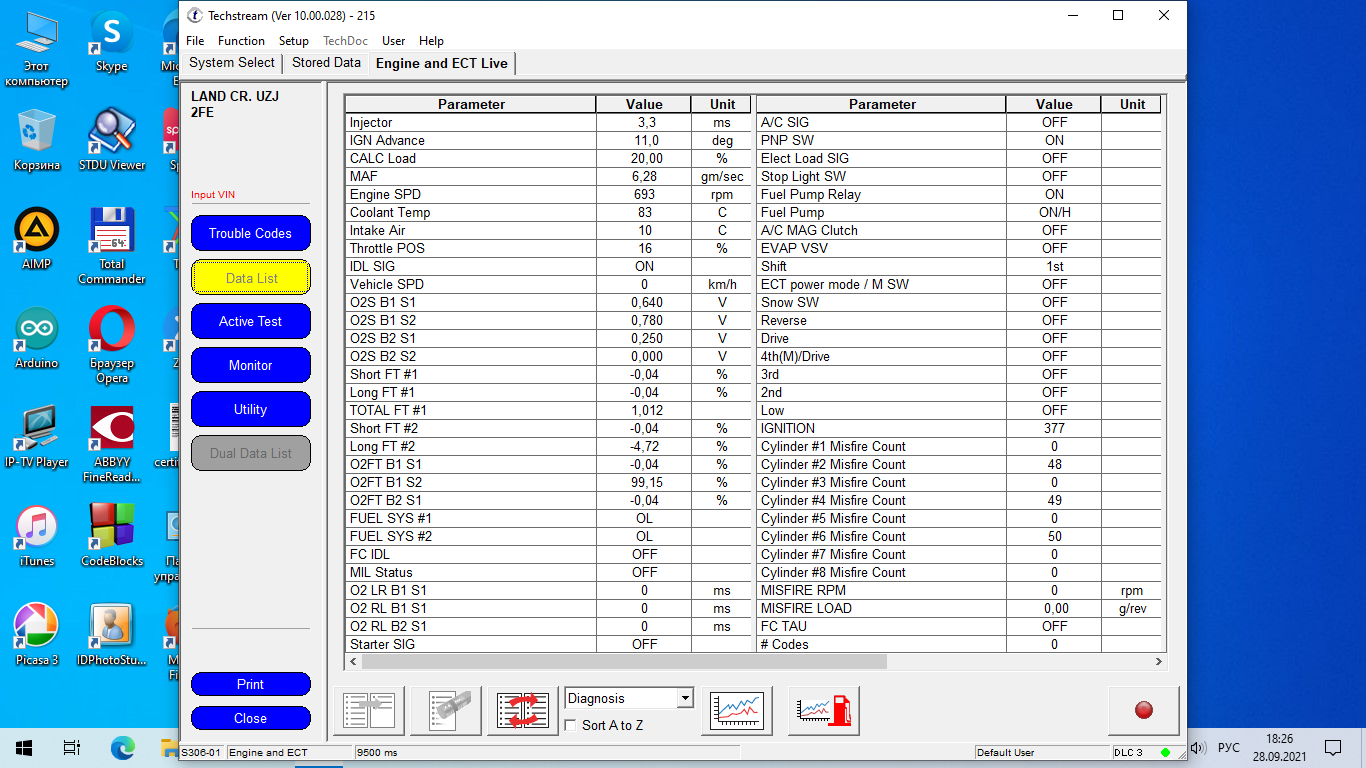Viewport: 1366px width, 768px height.
Task: Open Picasa 3 desktop shortcut
Action: pos(36,634)
